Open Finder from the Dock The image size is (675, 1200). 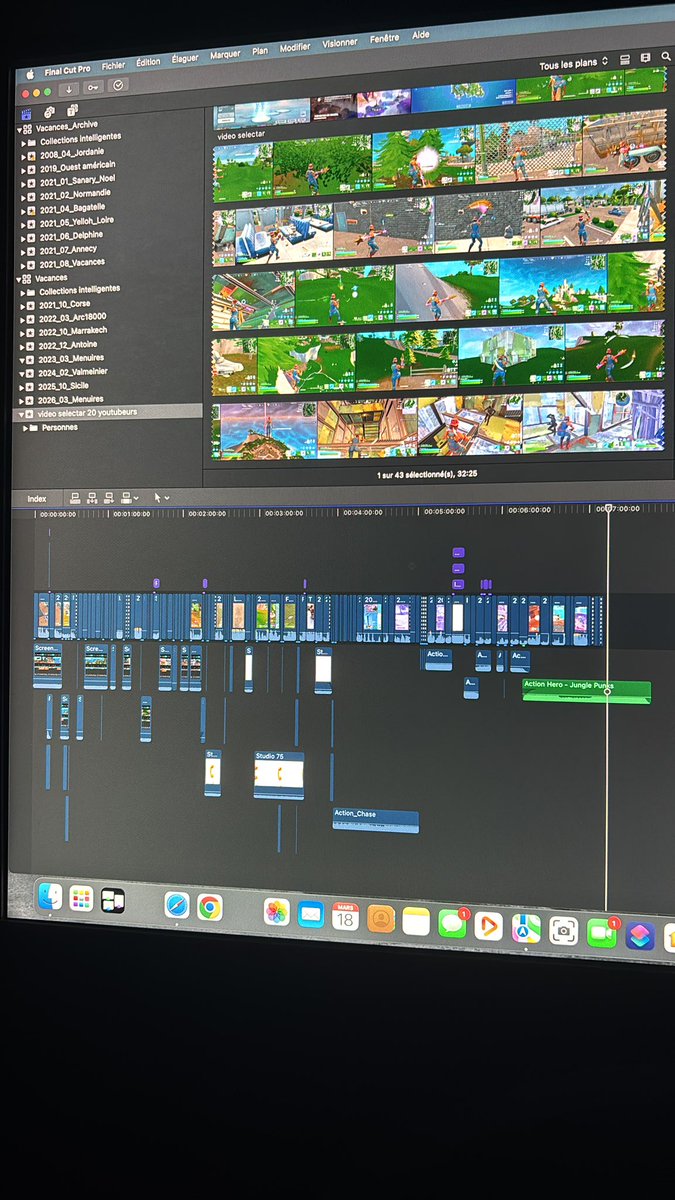click(x=50, y=897)
